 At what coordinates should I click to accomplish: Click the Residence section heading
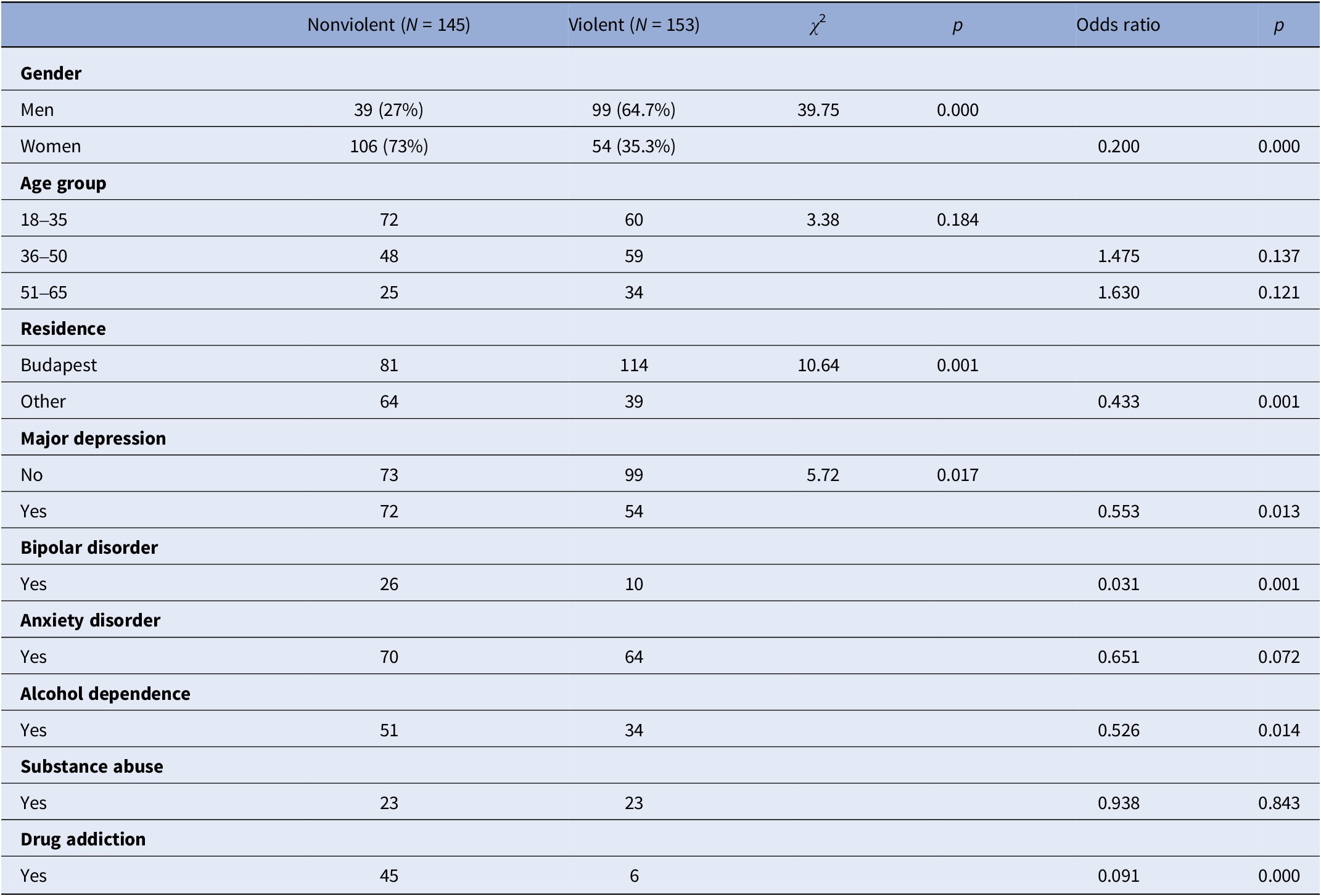(63, 329)
